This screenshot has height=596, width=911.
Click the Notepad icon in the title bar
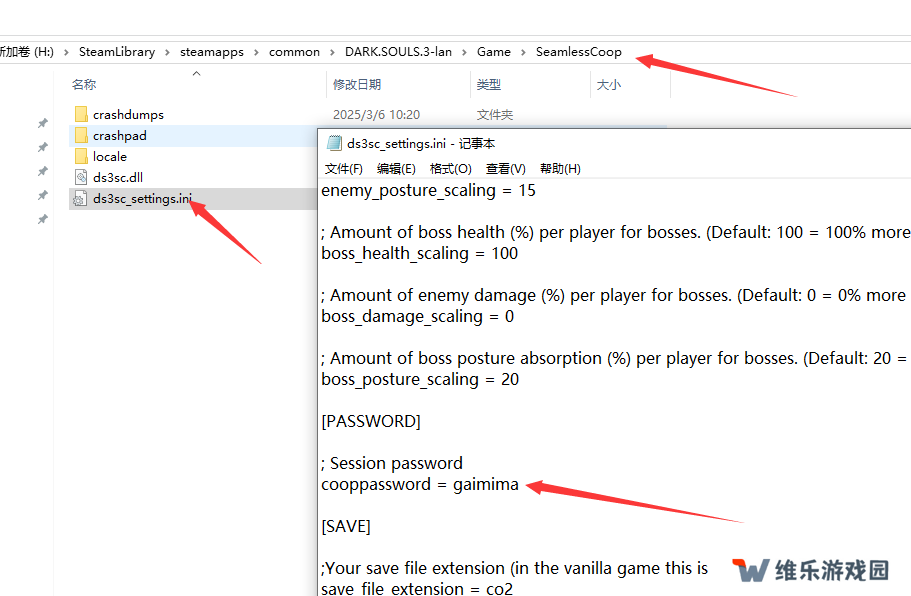pyautogui.click(x=334, y=143)
